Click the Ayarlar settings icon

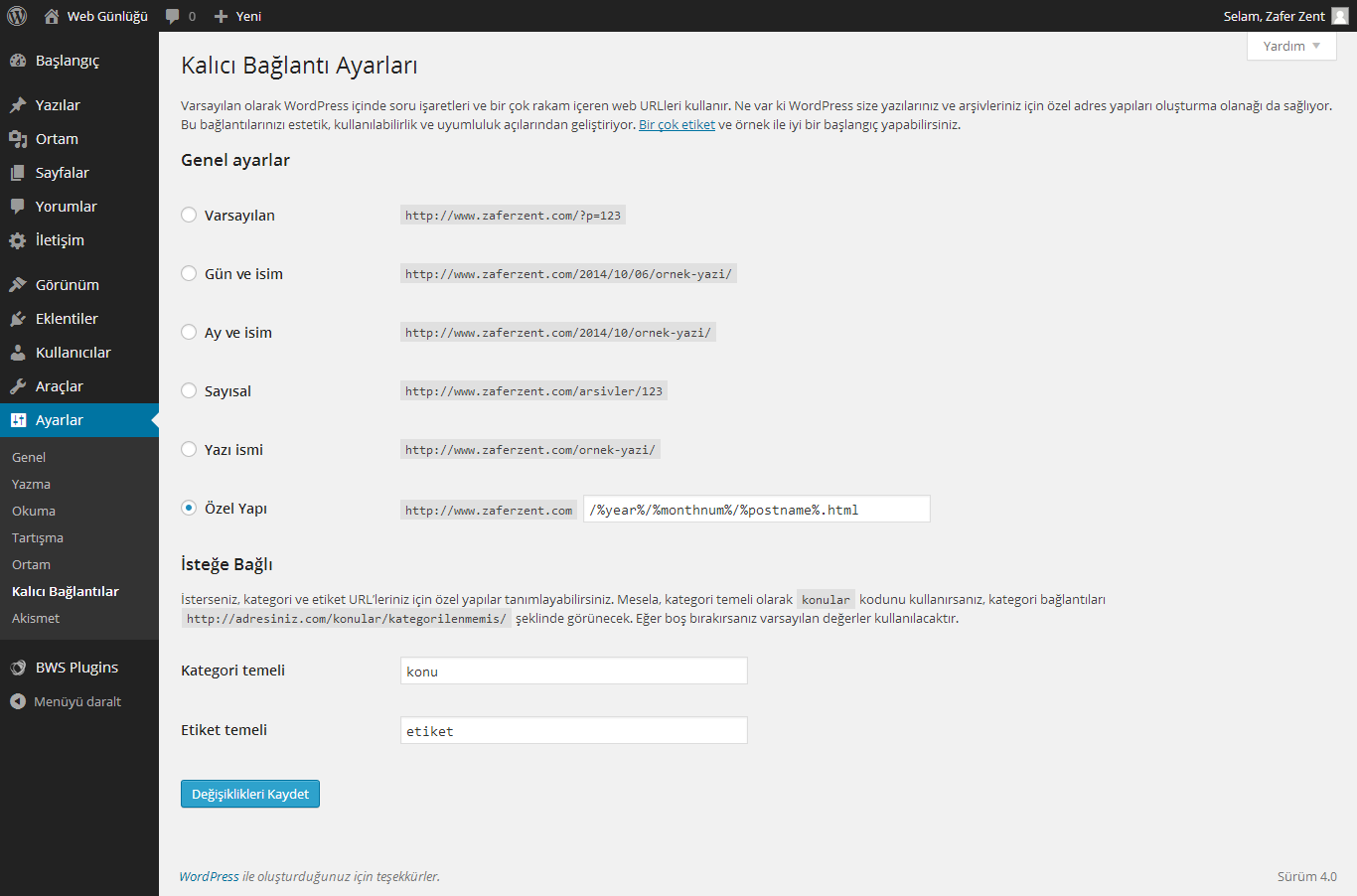pos(18,420)
